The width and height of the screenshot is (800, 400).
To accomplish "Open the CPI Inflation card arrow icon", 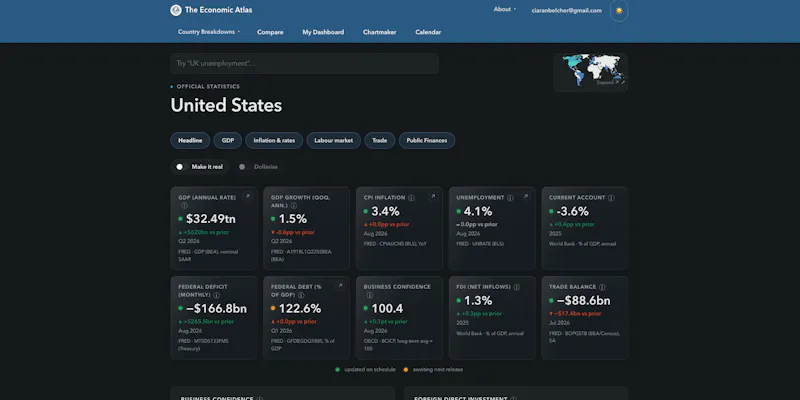I will click(x=433, y=196).
